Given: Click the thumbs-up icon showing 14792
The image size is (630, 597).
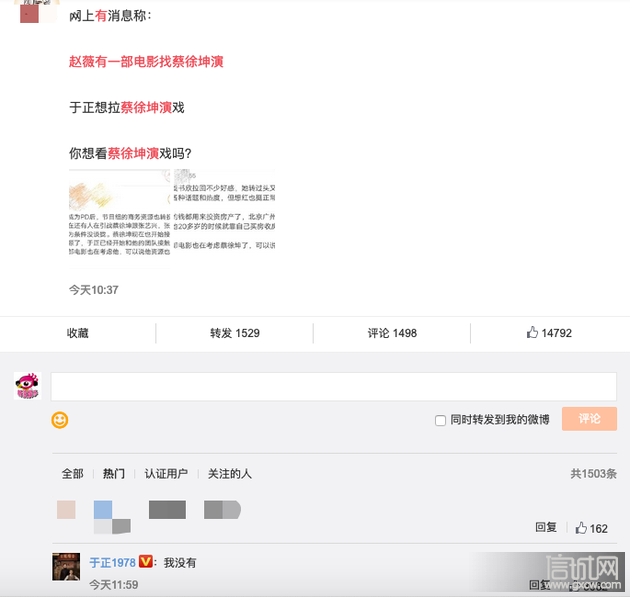Looking at the screenshot, I should 532,332.
